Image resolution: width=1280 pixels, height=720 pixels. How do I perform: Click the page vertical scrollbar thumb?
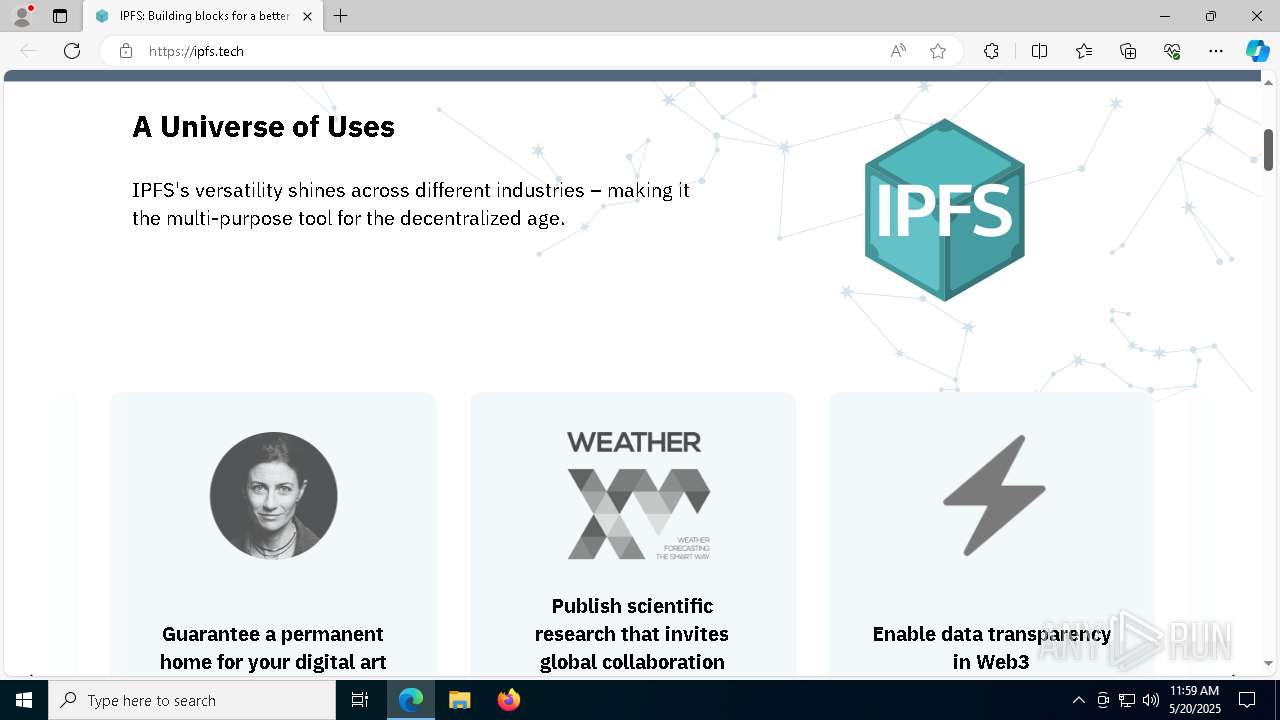(1268, 150)
